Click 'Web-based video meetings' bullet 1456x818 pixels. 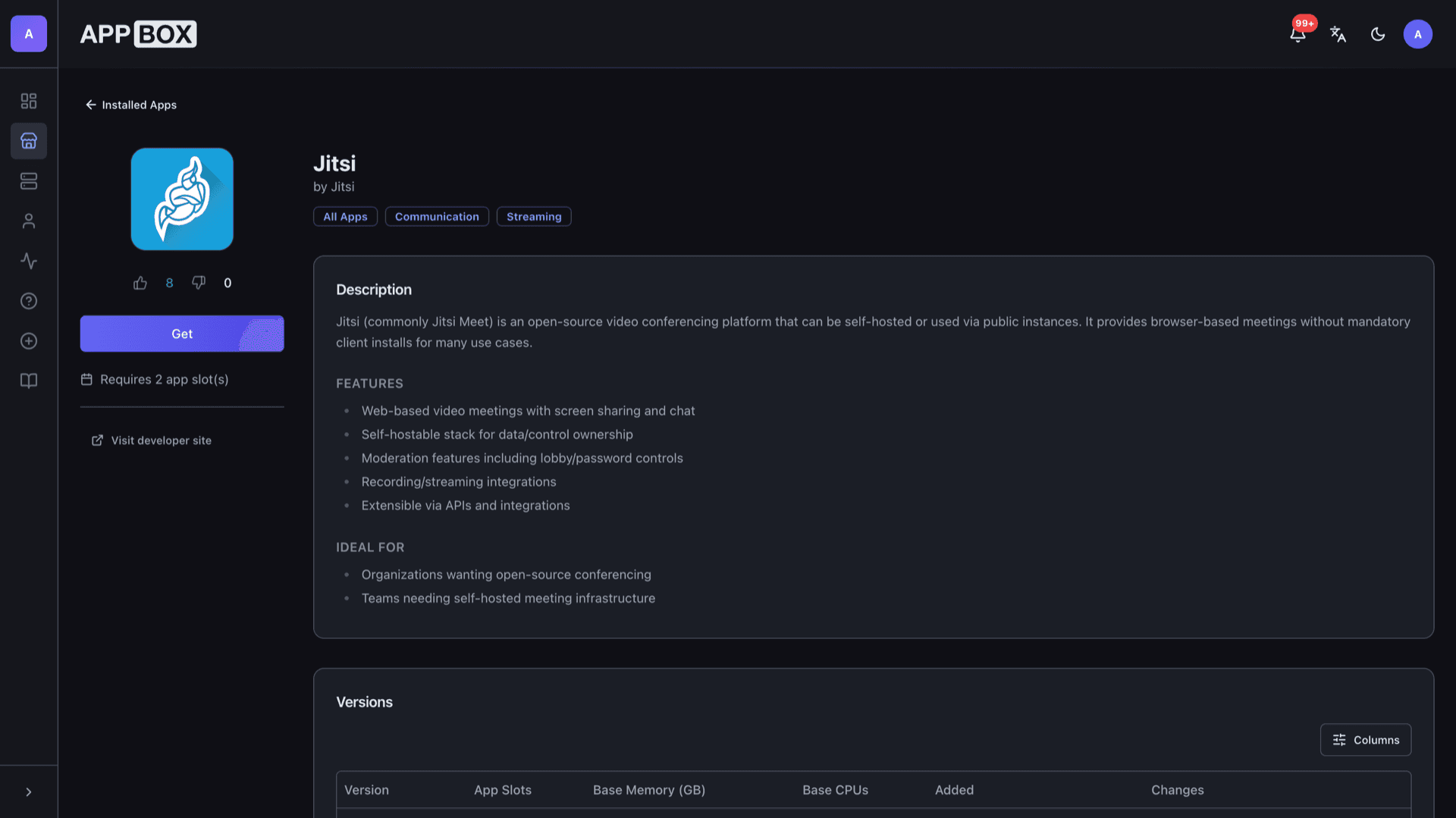point(529,411)
